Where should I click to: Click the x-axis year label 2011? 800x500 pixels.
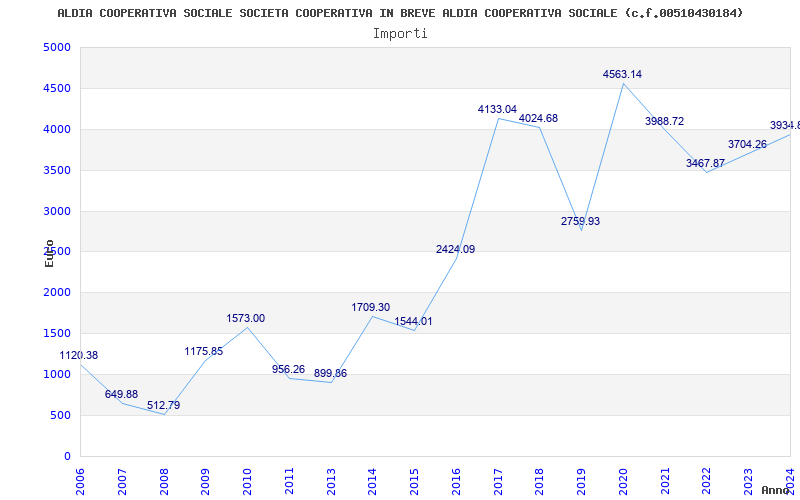(x=289, y=482)
